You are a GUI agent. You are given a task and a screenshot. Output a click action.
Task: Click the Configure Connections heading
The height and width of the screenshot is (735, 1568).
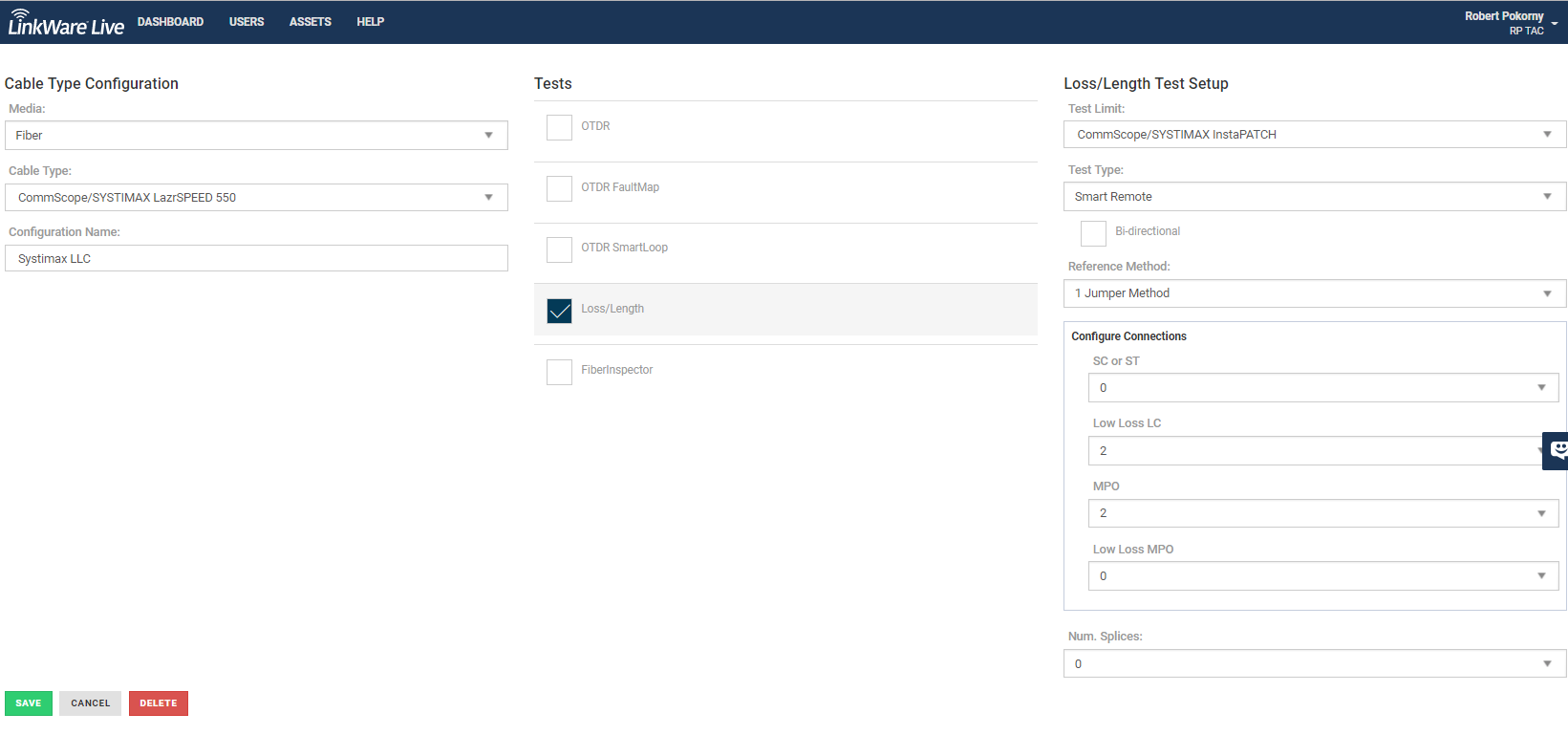coord(1128,336)
